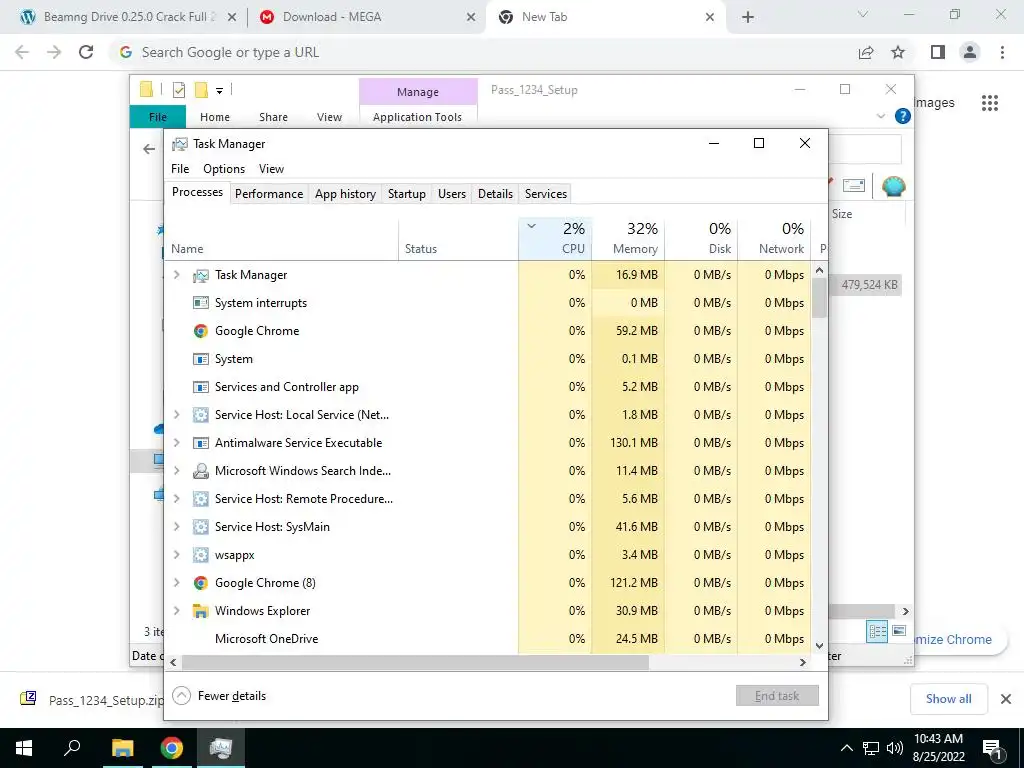
Task: Open the Services tab
Action: pos(546,194)
